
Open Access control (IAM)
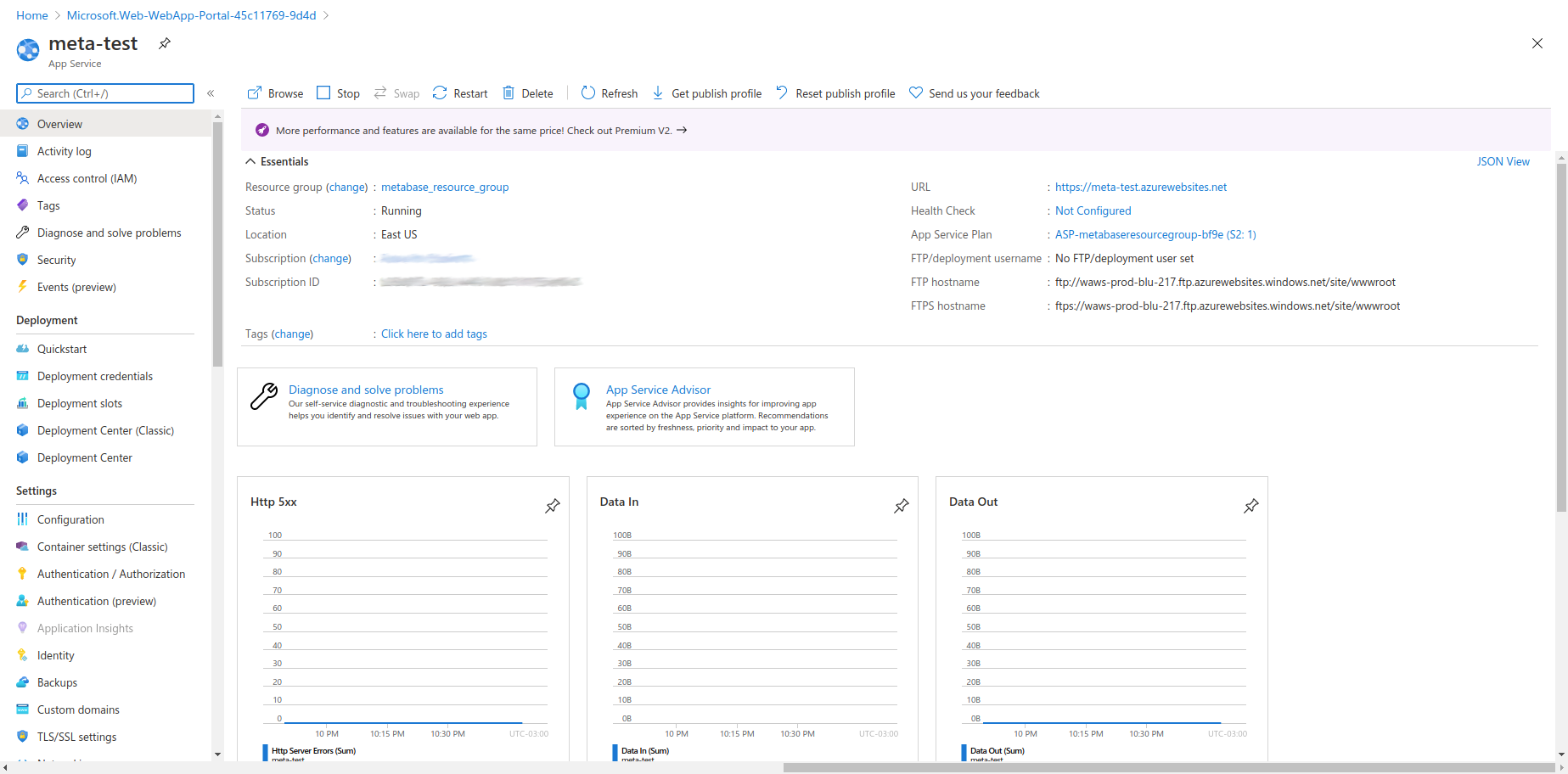(105, 178)
